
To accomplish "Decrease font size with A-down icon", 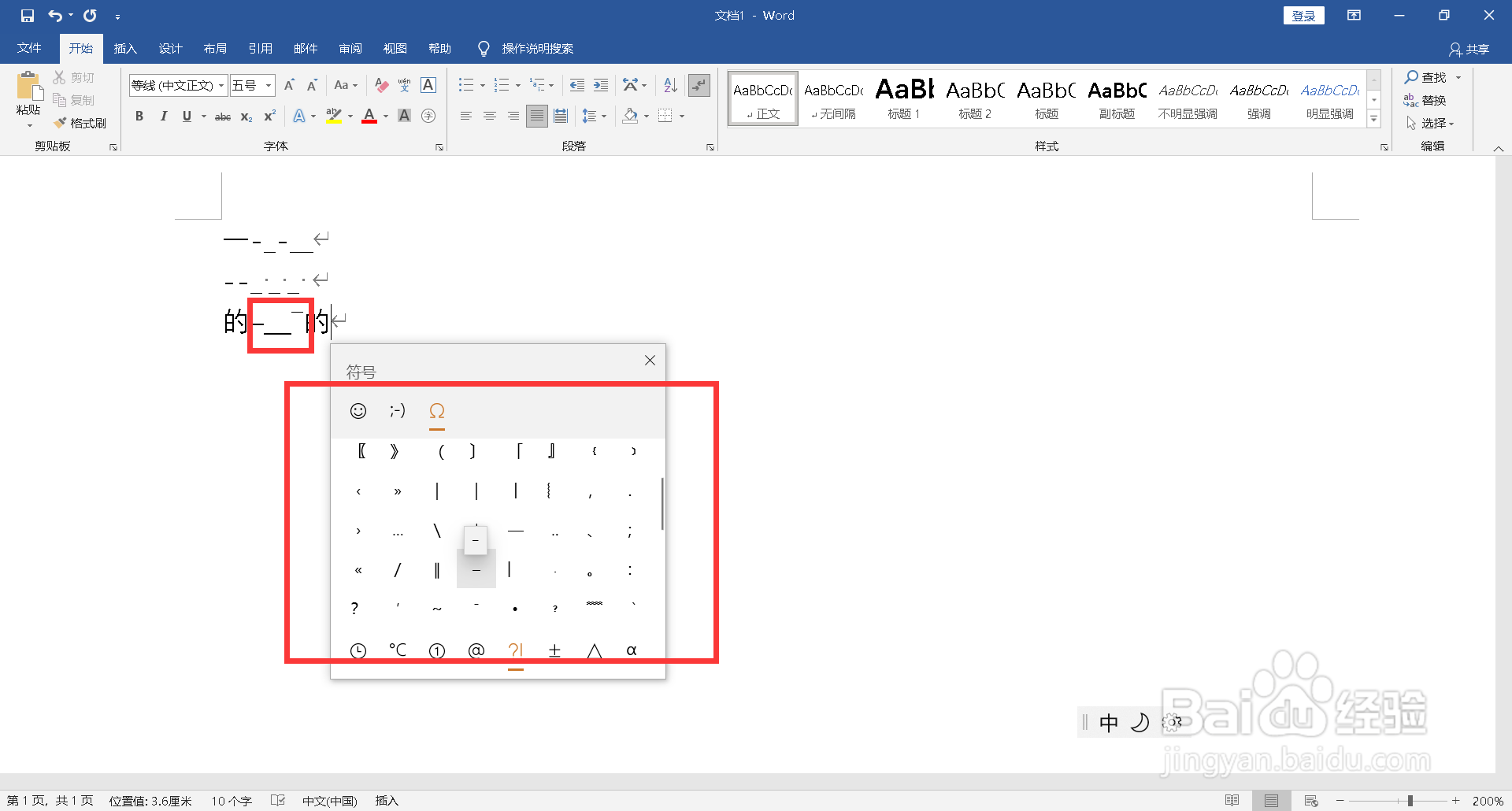I will pos(312,85).
